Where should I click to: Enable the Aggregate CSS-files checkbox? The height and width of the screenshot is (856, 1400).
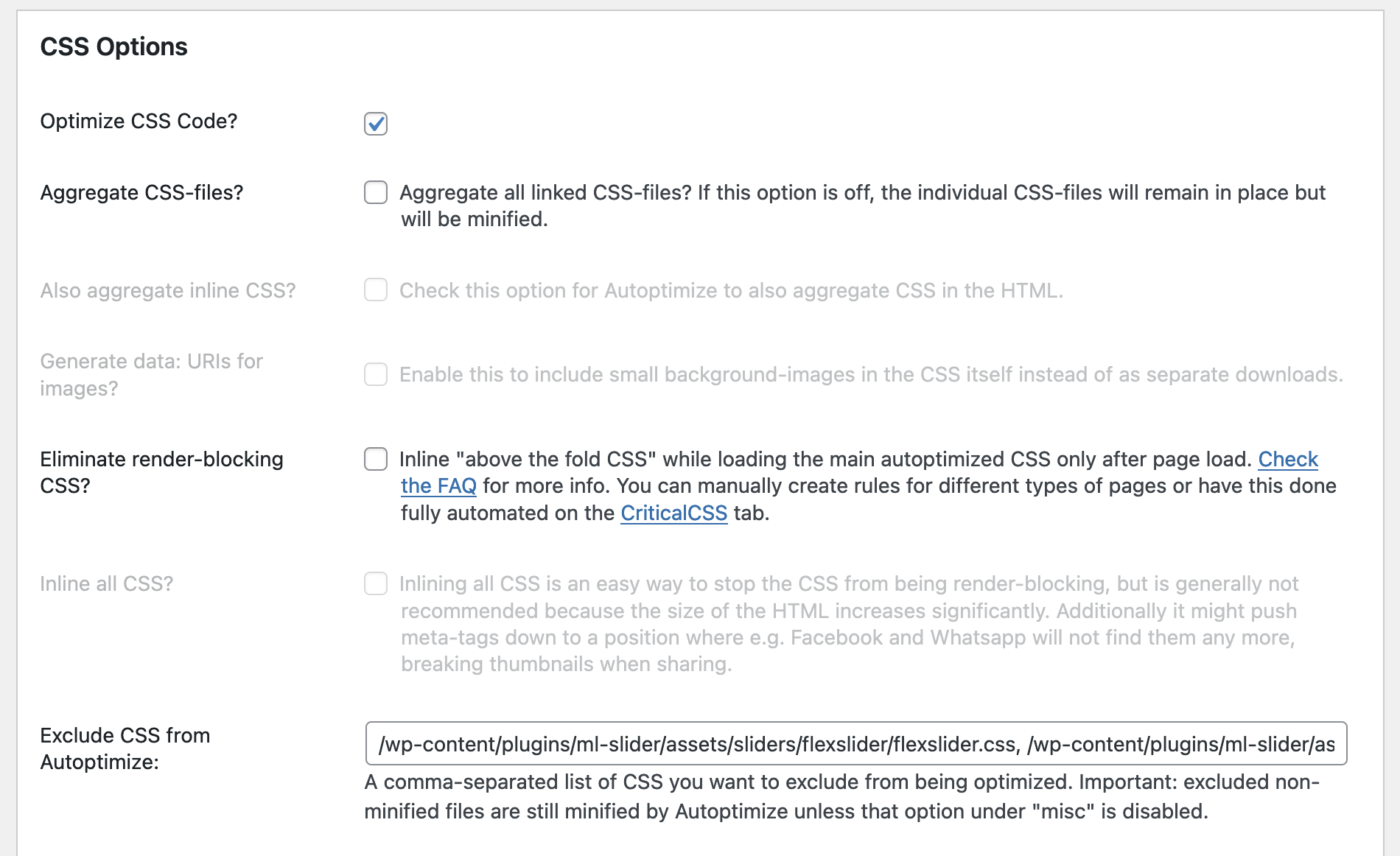coord(376,192)
